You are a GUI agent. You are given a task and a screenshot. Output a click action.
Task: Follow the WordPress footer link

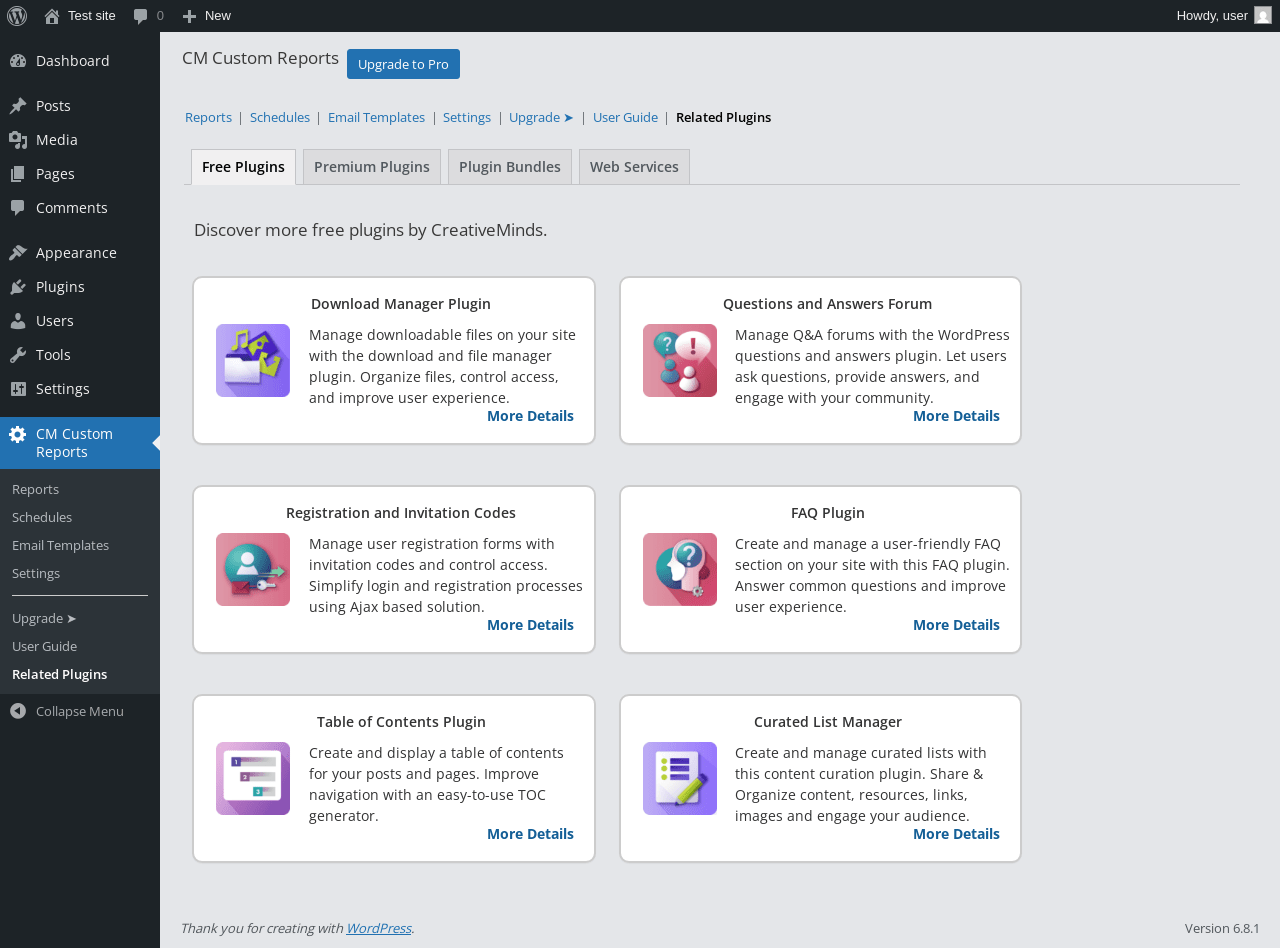[x=378, y=928]
